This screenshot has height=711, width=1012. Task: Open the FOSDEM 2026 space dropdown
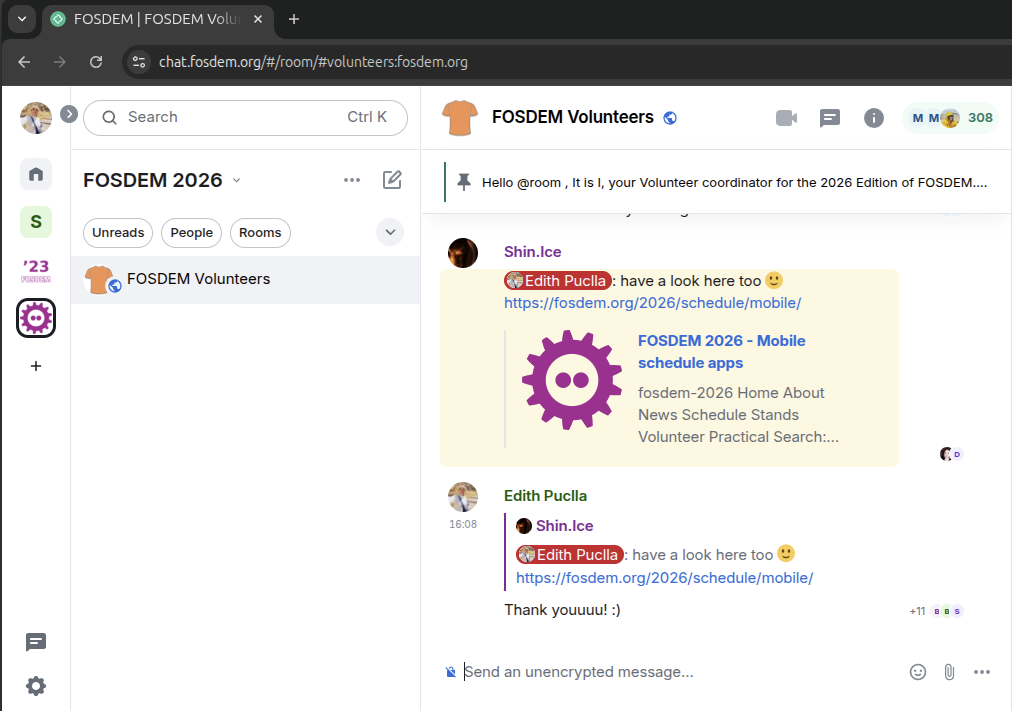click(x=236, y=181)
